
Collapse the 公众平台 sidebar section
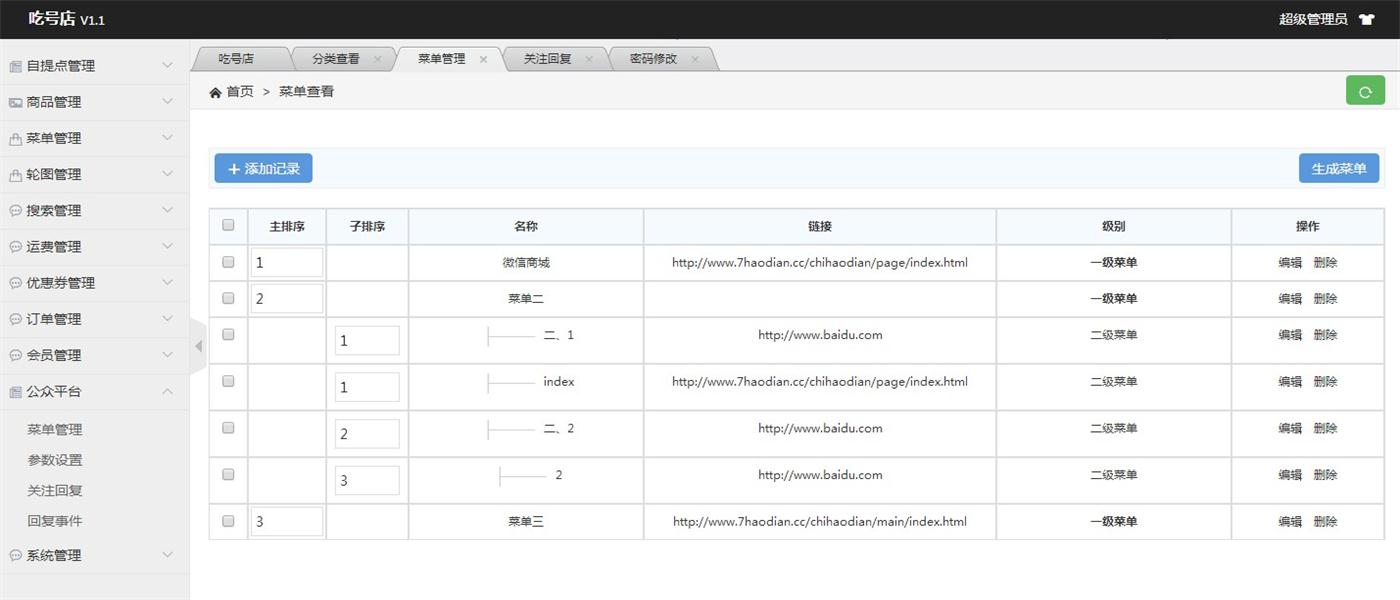click(94, 391)
